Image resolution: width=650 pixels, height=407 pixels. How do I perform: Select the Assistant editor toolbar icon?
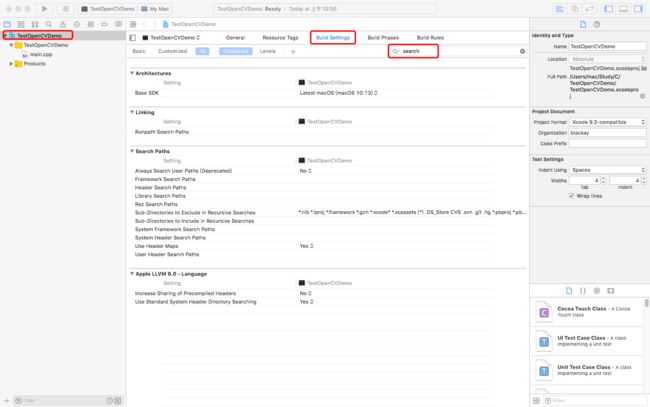[x=575, y=9]
